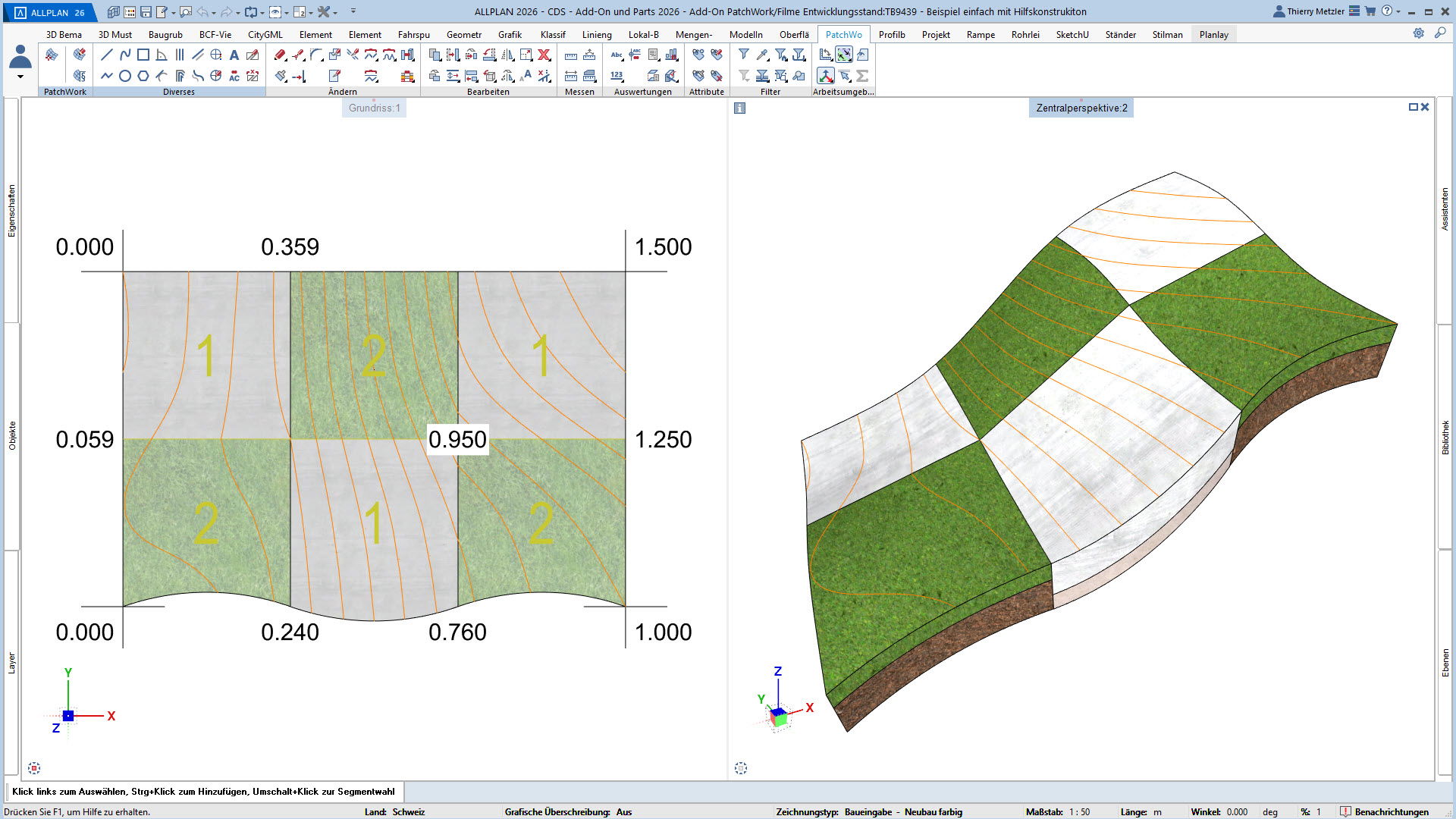Click the funnel filter icon
Viewport: 1456px width, 819px height.
point(744,55)
